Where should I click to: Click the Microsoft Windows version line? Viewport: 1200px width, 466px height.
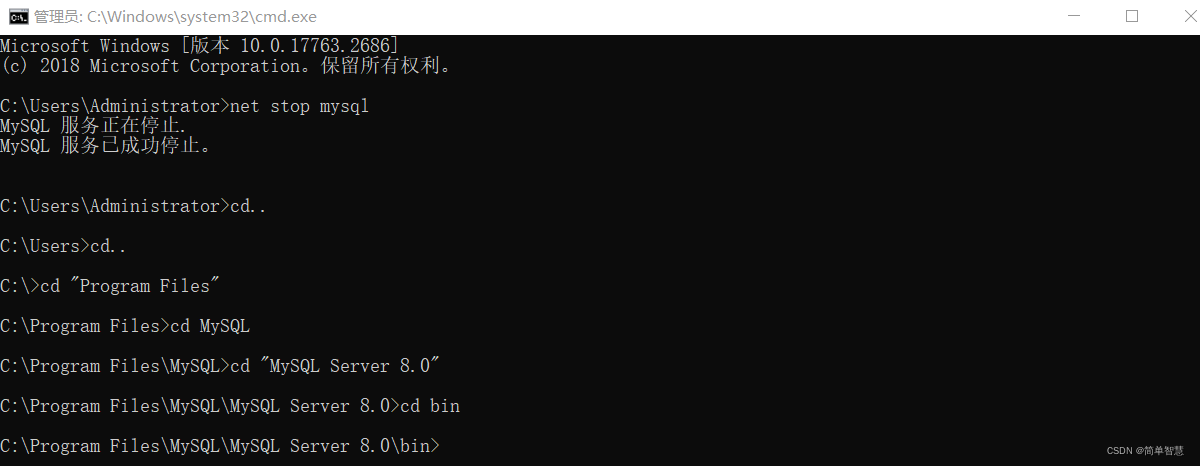coord(200,46)
